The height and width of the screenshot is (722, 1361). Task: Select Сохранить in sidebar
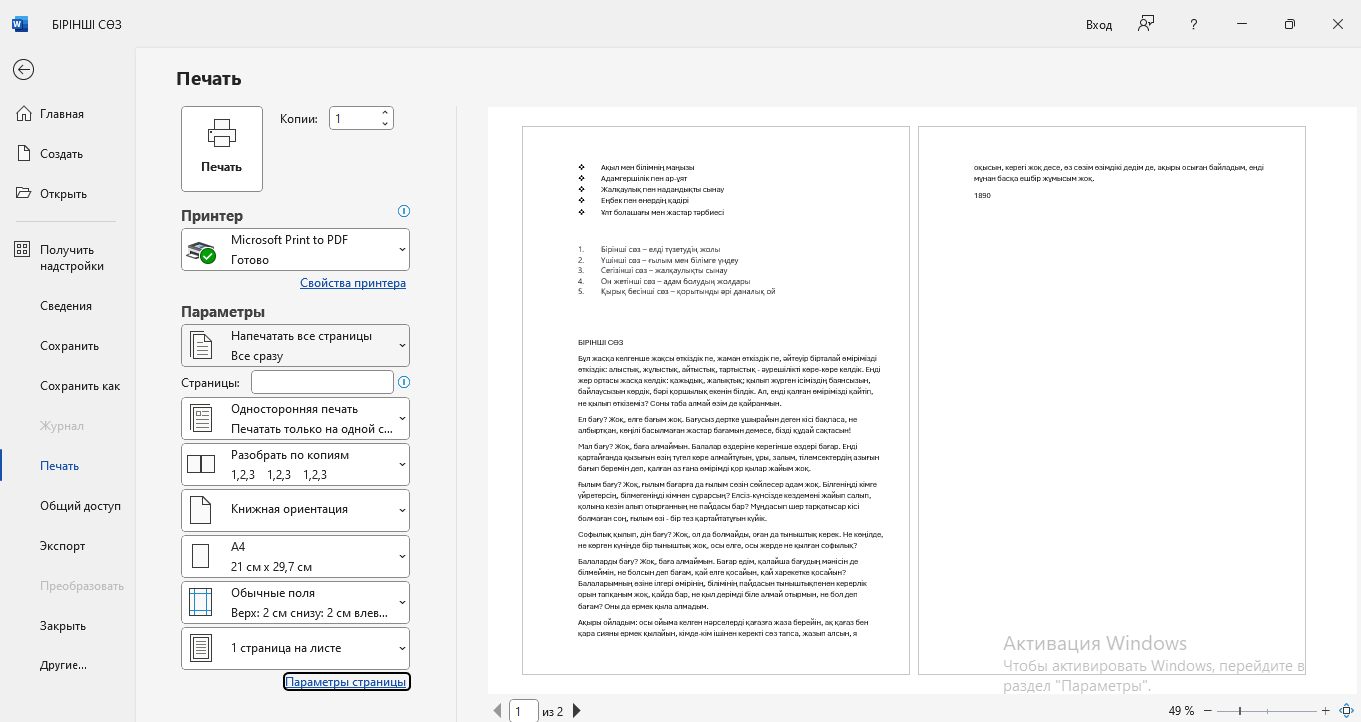(69, 346)
